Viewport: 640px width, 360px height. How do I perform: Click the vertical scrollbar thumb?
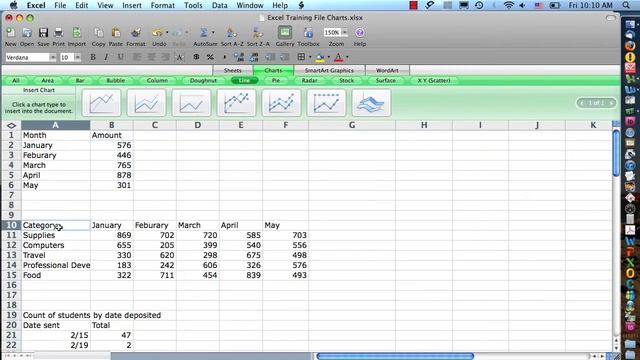tap(616, 153)
